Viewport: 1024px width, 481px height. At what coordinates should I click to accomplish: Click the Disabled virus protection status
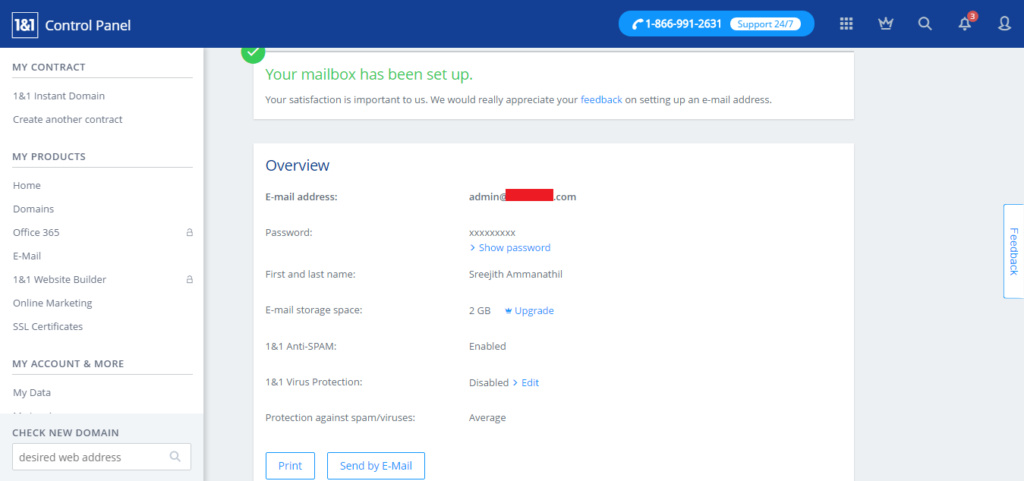pyautogui.click(x=488, y=382)
